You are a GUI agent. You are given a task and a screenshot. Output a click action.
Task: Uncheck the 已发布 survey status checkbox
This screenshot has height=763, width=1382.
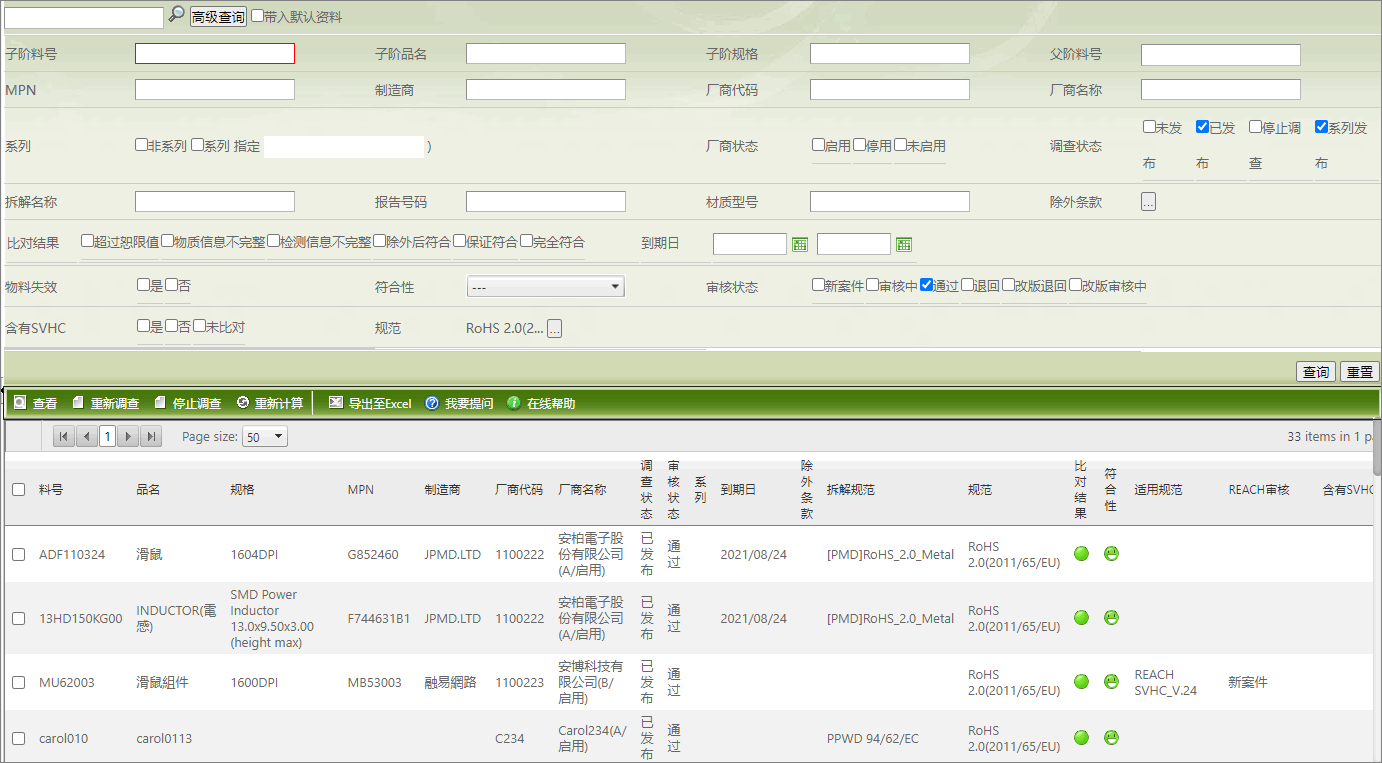pos(1202,127)
